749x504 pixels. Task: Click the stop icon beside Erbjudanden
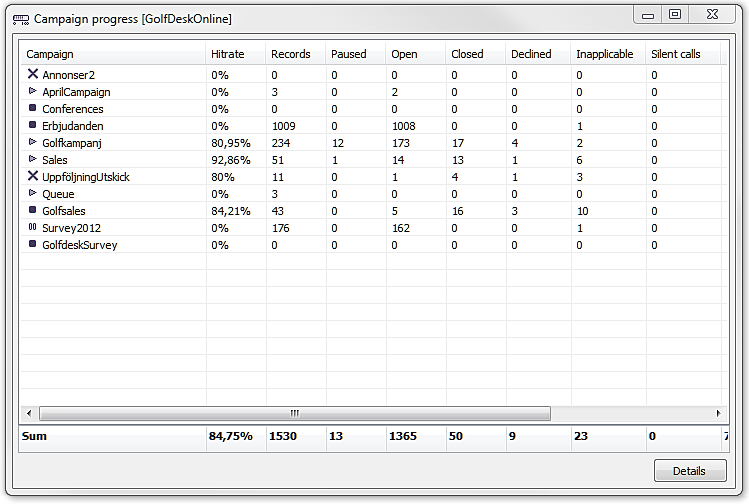tap(32, 125)
